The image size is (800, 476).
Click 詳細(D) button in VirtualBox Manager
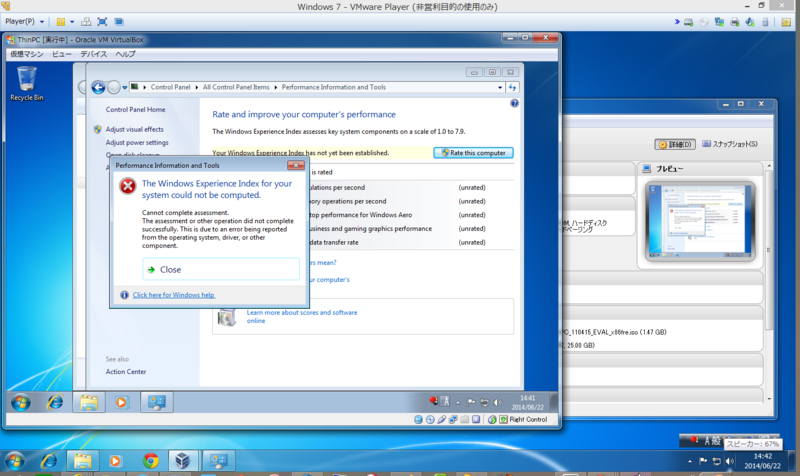tap(675, 144)
